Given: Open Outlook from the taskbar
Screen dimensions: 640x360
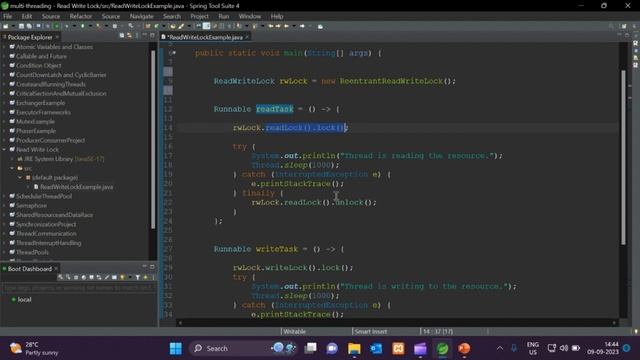Looking at the screenshot, I should [376, 348].
